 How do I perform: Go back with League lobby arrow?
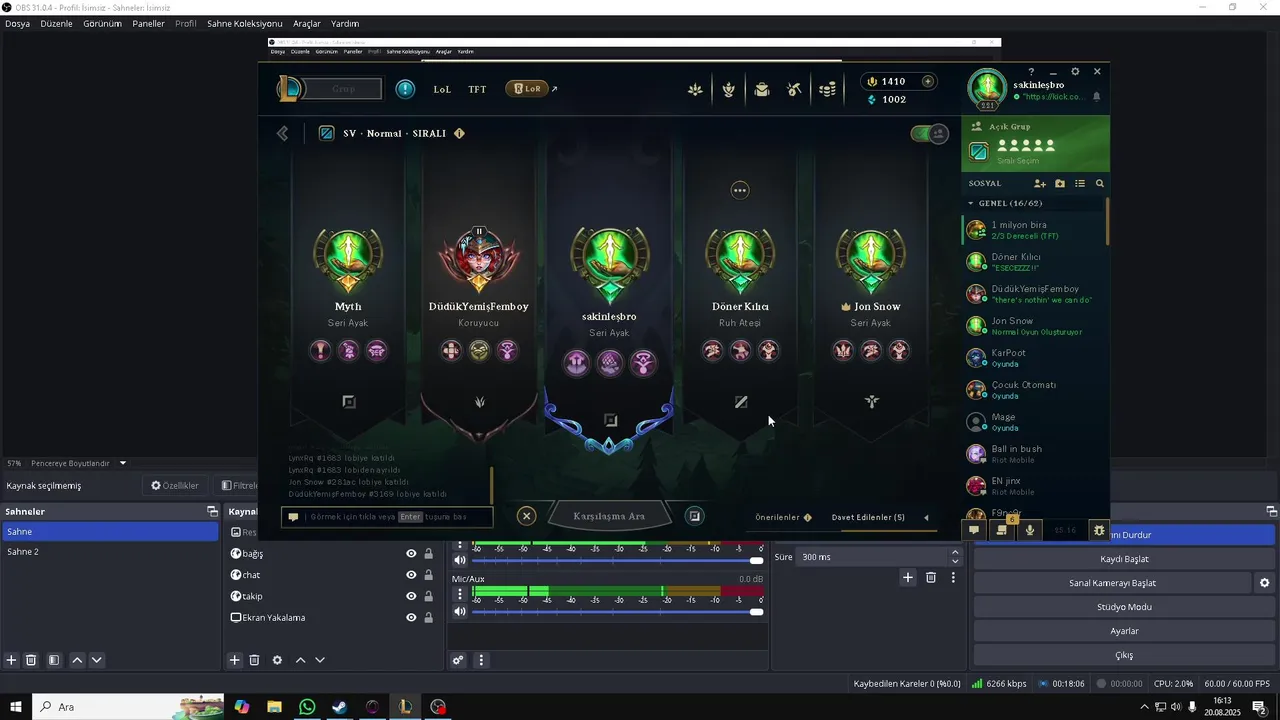pos(283,133)
